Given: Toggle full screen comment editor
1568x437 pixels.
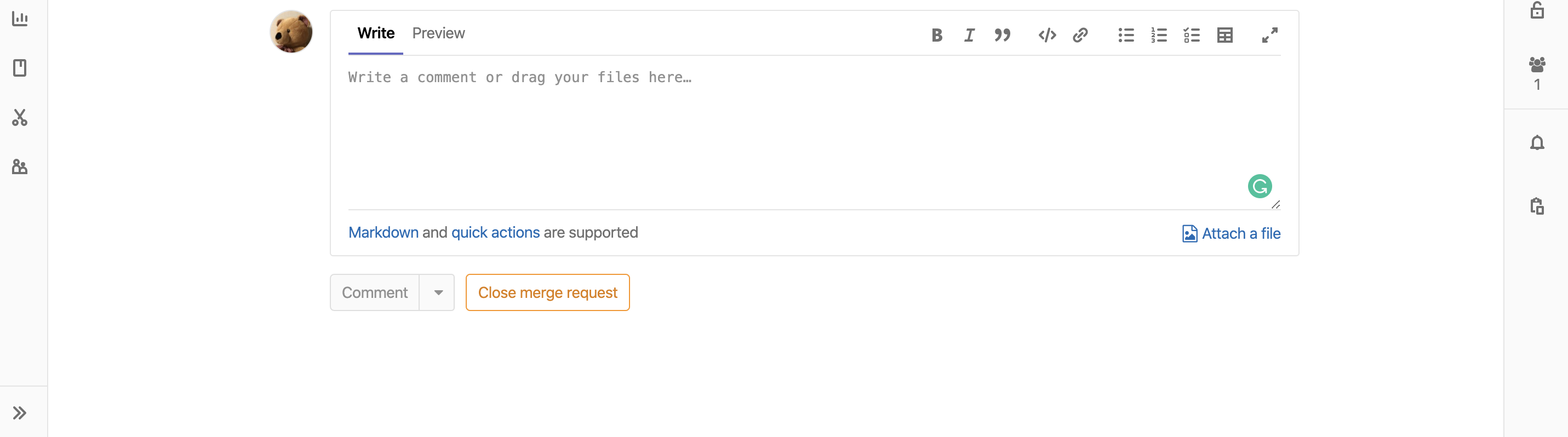Looking at the screenshot, I should tap(1270, 35).
